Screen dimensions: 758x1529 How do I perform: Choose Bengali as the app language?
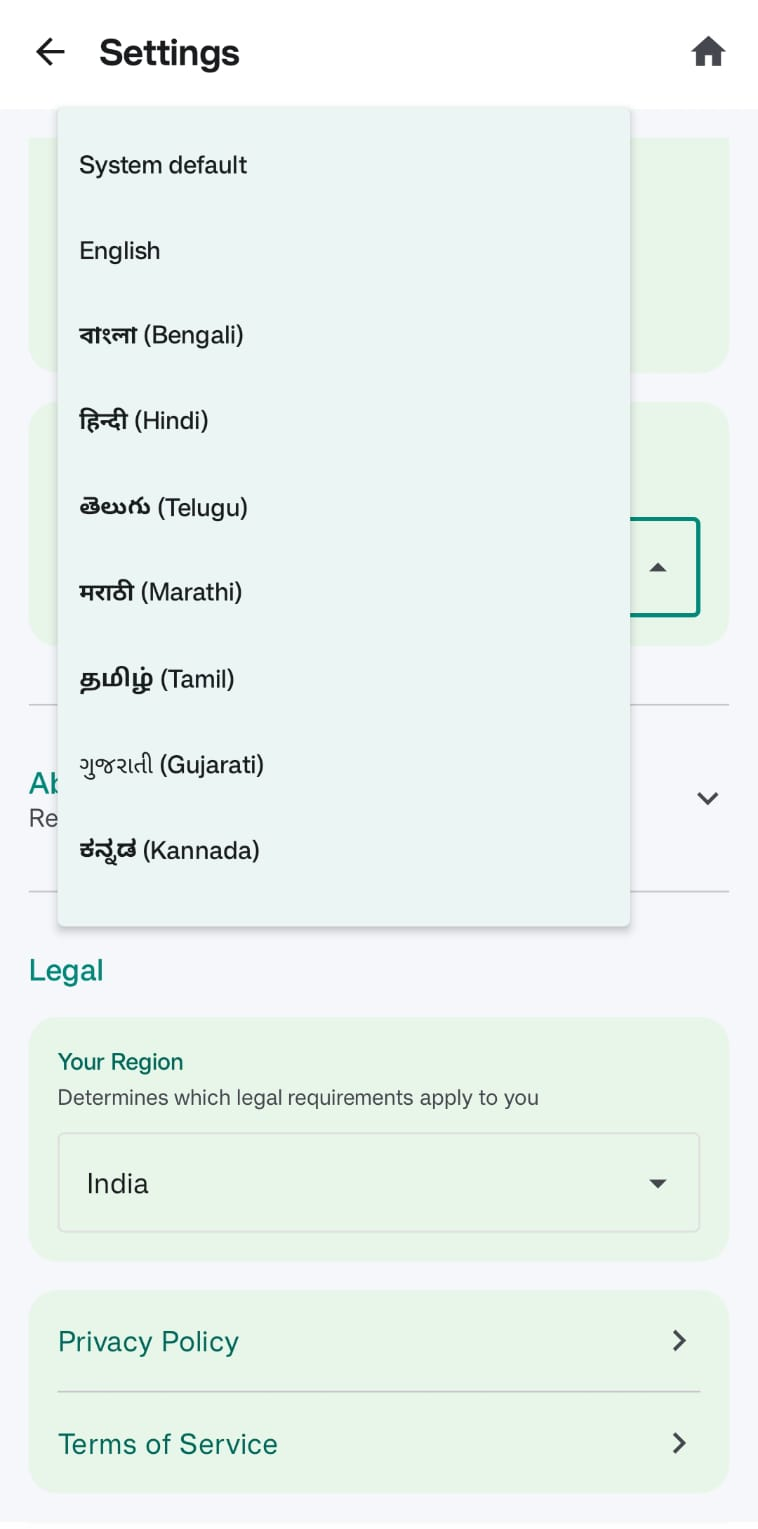coord(159,335)
